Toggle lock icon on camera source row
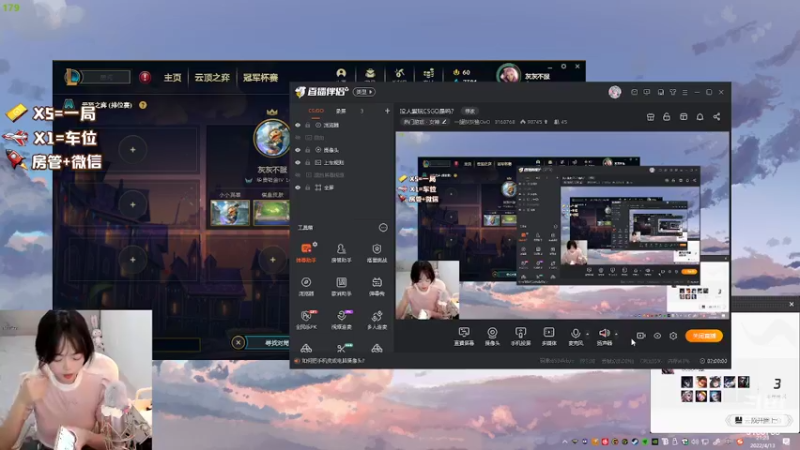 308,150
